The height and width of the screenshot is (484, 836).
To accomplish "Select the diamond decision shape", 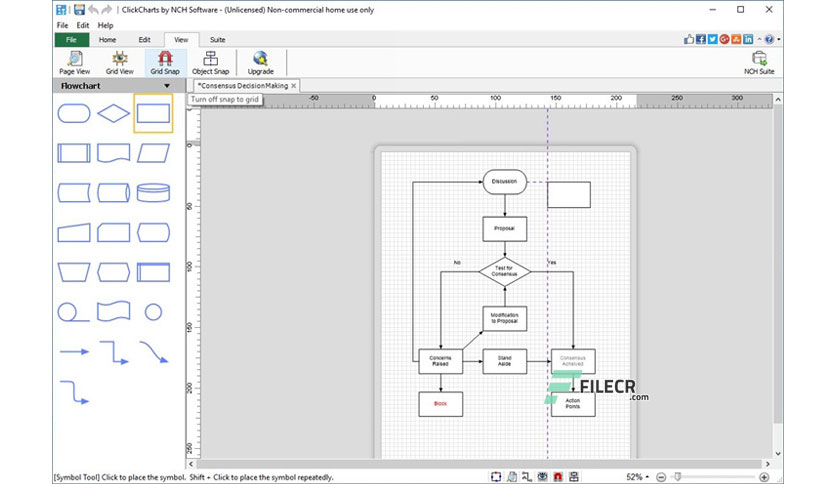I will (x=114, y=114).
